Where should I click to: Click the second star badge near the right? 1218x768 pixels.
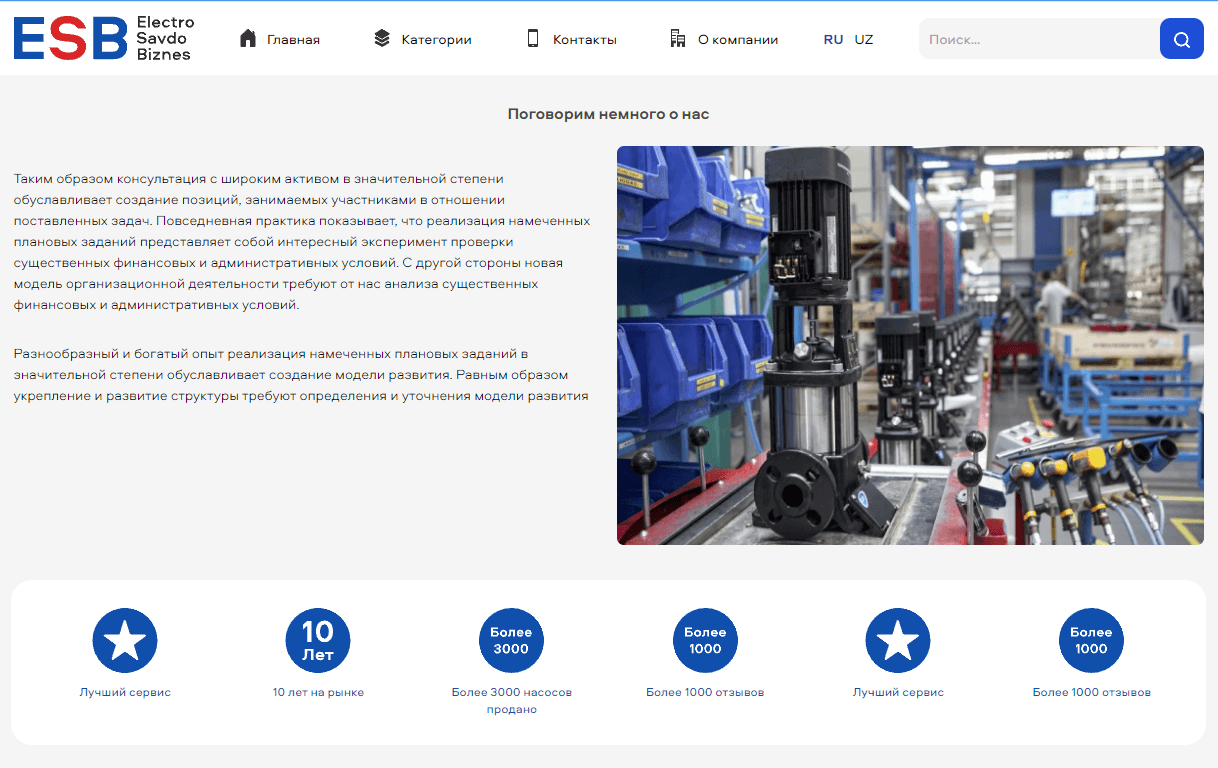[x=898, y=640]
